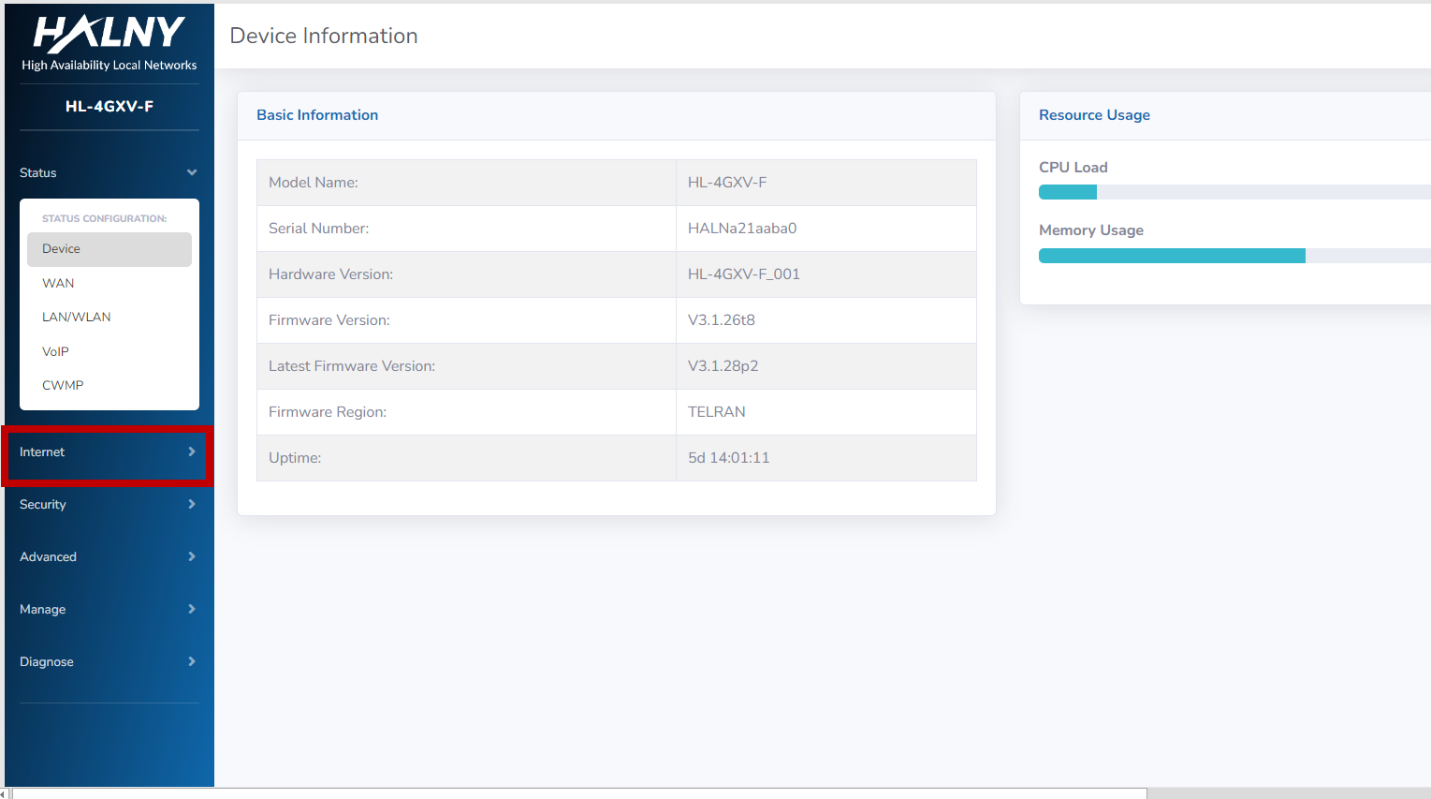Expand the Internet menu chevron
The width and height of the screenshot is (1431, 799).
[192, 452]
